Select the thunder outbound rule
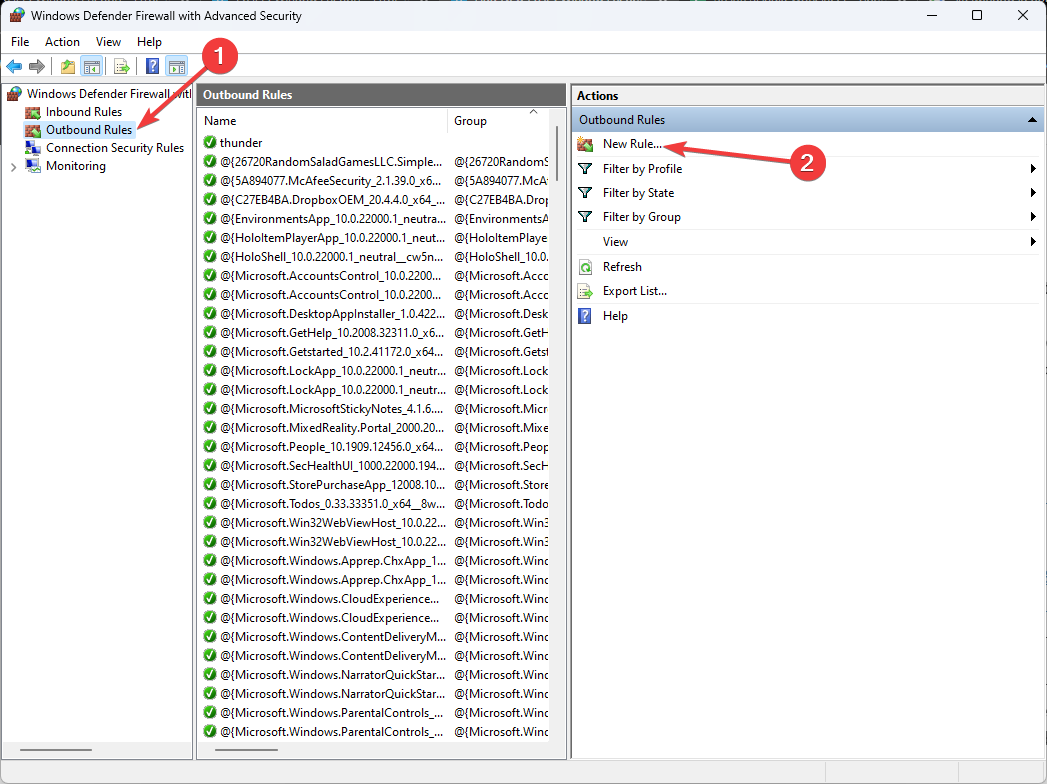The width and height of the screenshot is (1047, 784). 241,143
